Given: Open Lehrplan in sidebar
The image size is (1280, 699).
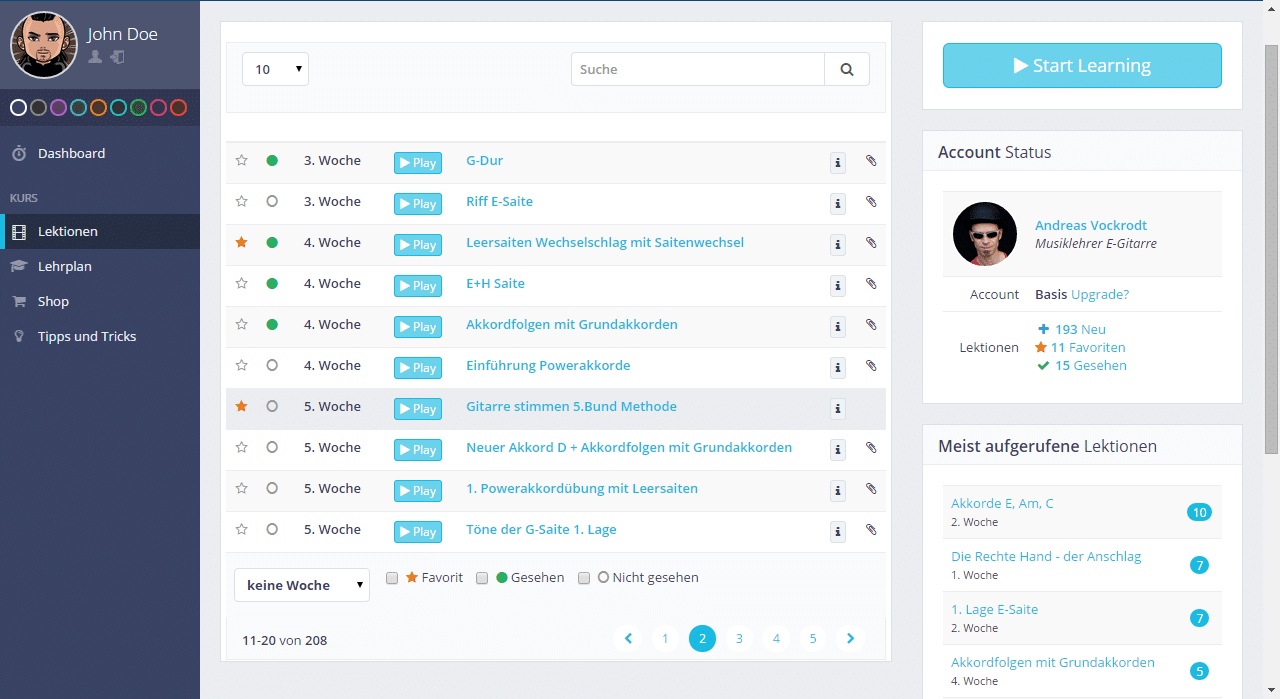Looking at the screenshot, I should point(100,266).
